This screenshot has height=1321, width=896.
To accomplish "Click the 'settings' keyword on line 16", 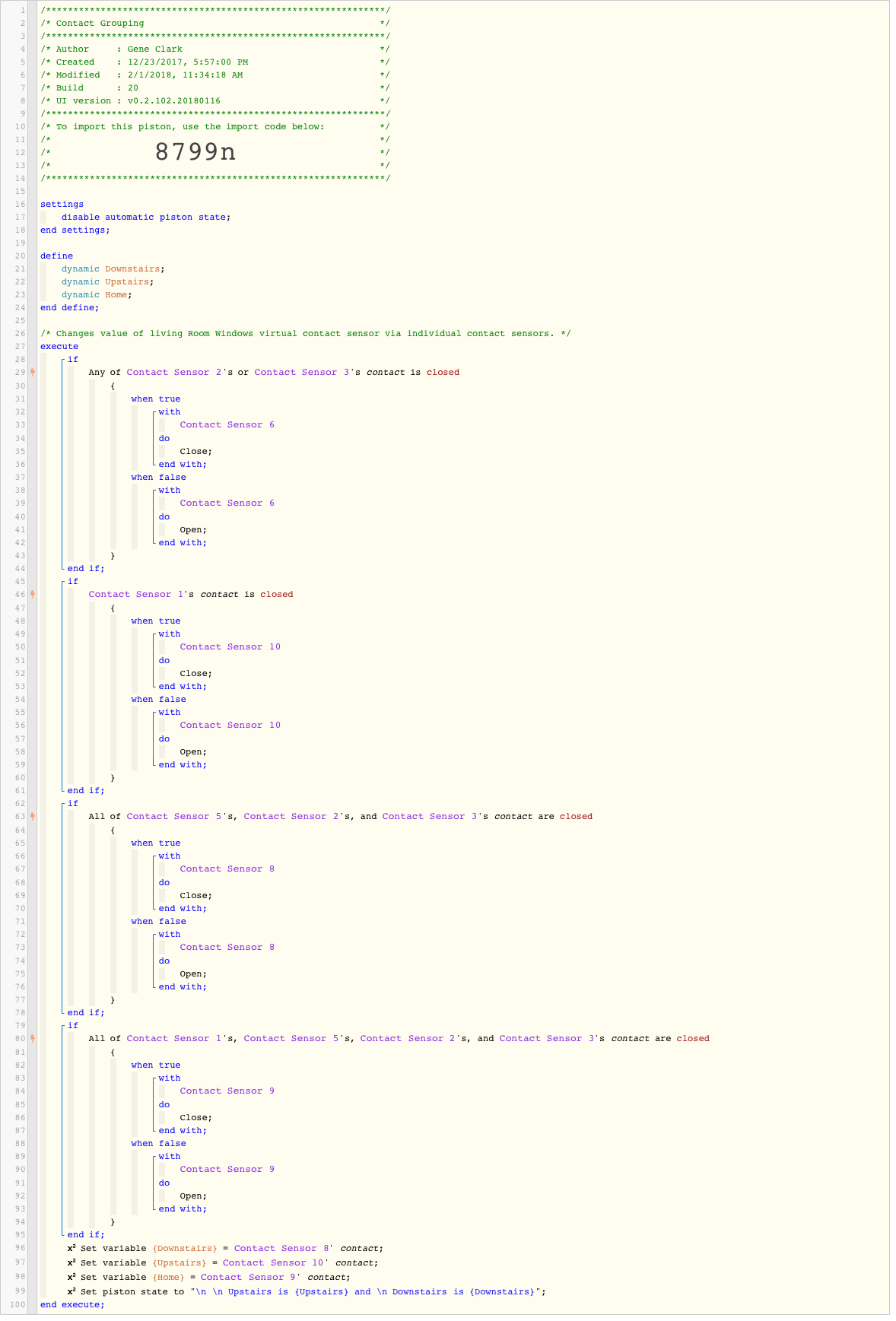I will click(62, 205).
